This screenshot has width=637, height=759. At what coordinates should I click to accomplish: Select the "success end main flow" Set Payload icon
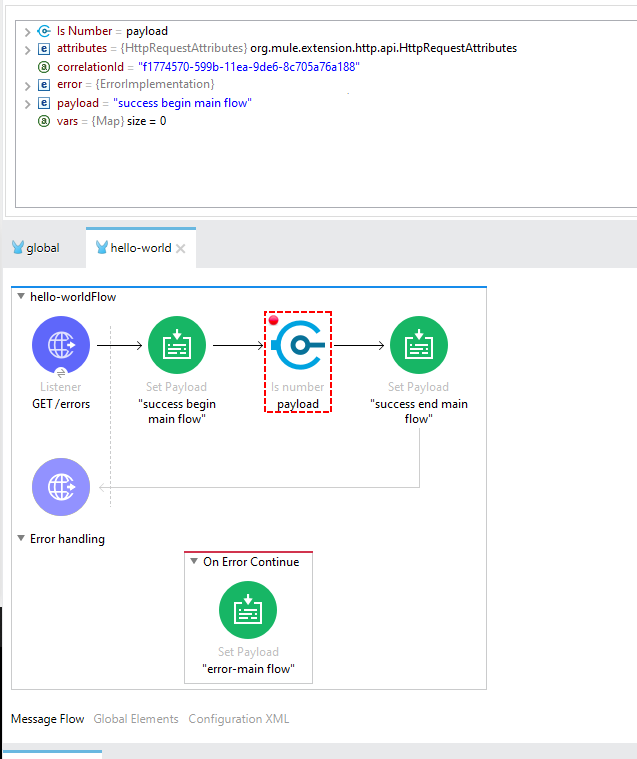coord(419,345)
